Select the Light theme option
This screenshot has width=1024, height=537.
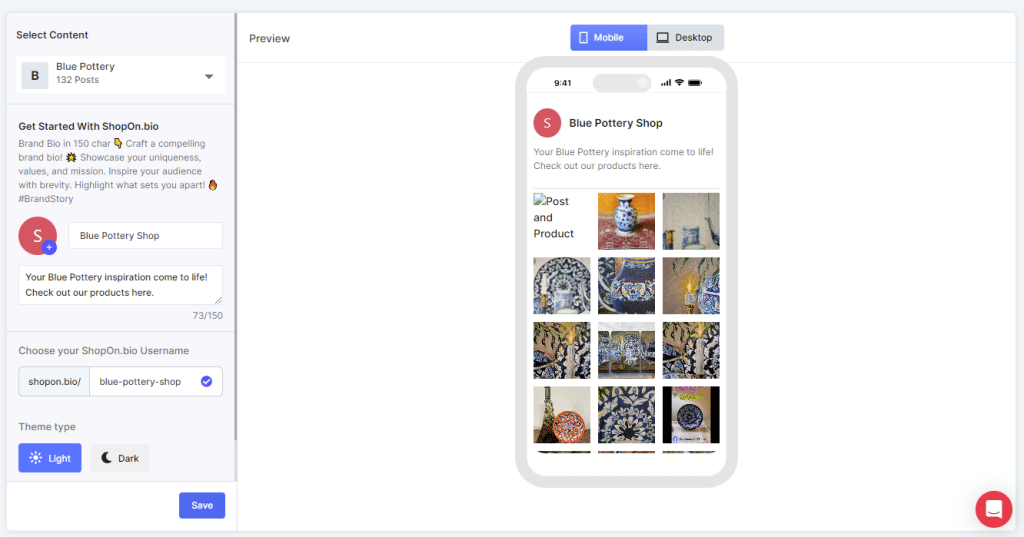[50, 458]
